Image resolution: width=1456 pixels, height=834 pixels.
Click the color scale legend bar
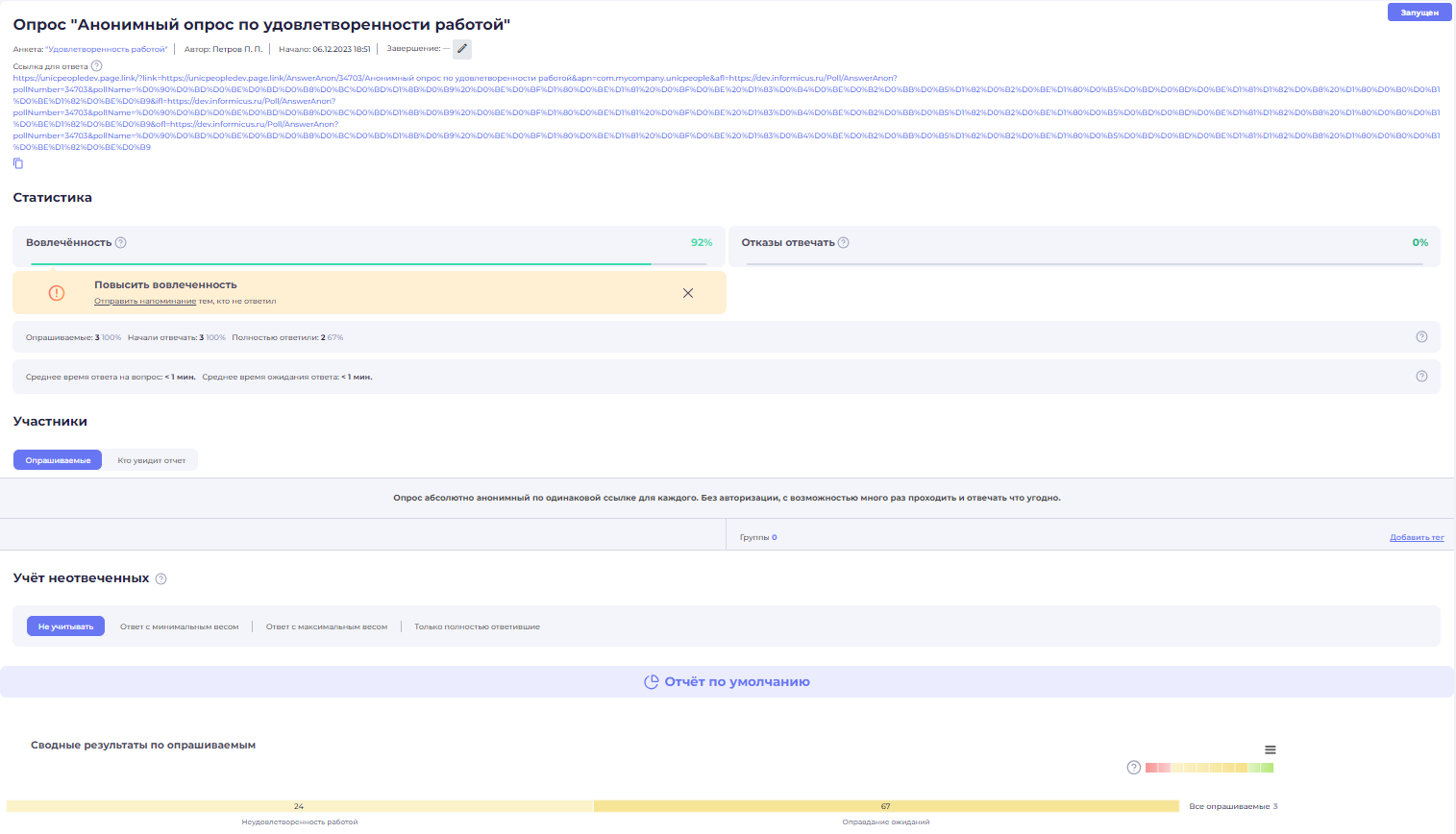[1209, 768]
